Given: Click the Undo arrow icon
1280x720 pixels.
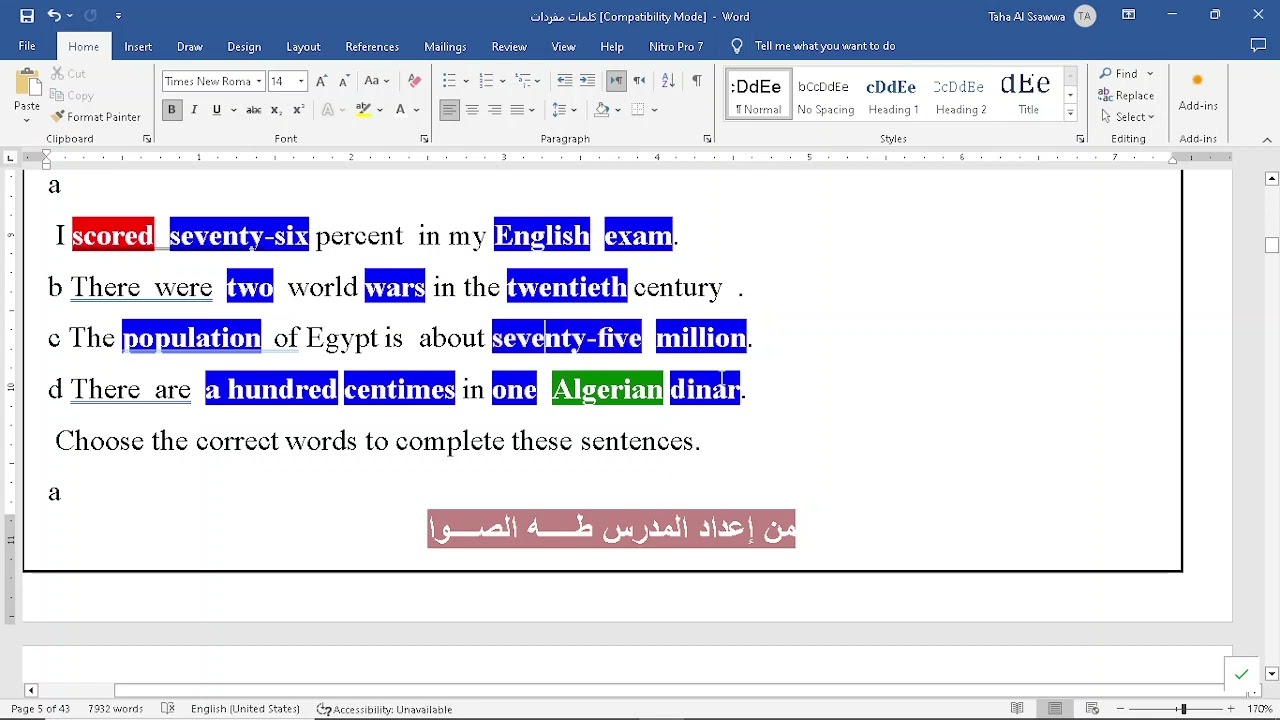Looking at the screenshot, I should (x=54, y=16).
